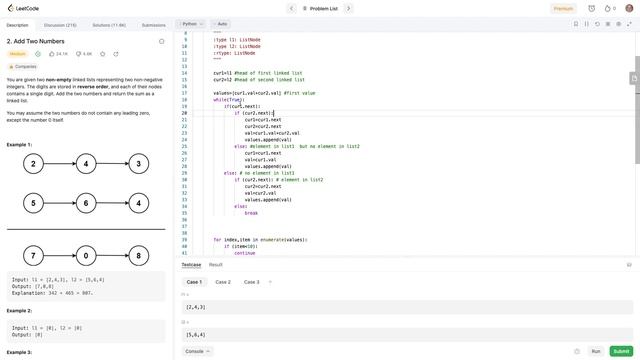The image size is (640, 360).
Task: Go to the previous problem arrow
Action: pyautogui.click(x=291, y=8)
